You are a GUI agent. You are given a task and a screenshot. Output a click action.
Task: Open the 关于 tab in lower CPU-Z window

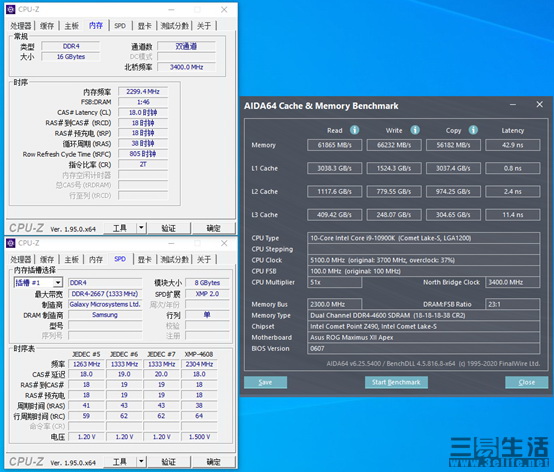click(204, 260)
